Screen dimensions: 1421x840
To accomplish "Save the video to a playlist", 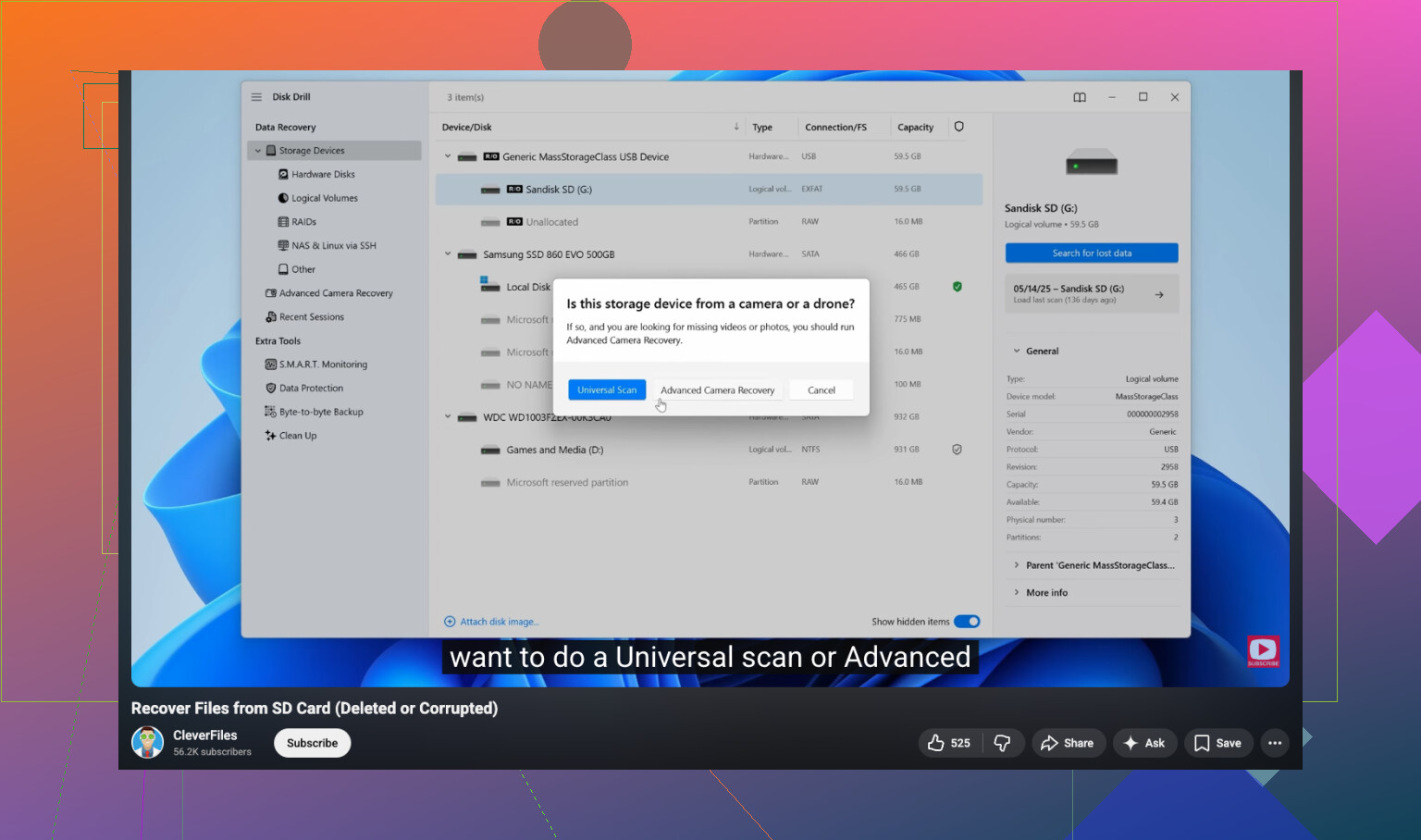I will point(1218,743).
